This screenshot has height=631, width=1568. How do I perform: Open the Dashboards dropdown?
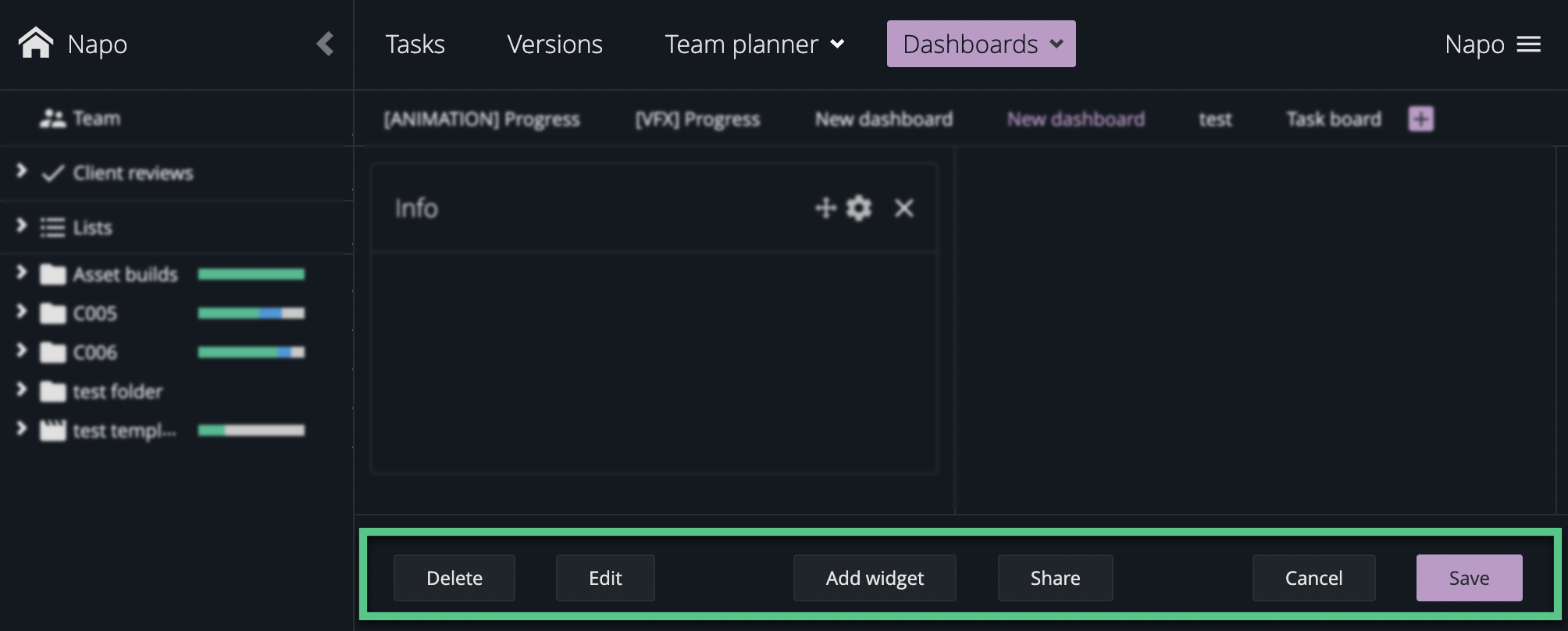coord(981,44)
